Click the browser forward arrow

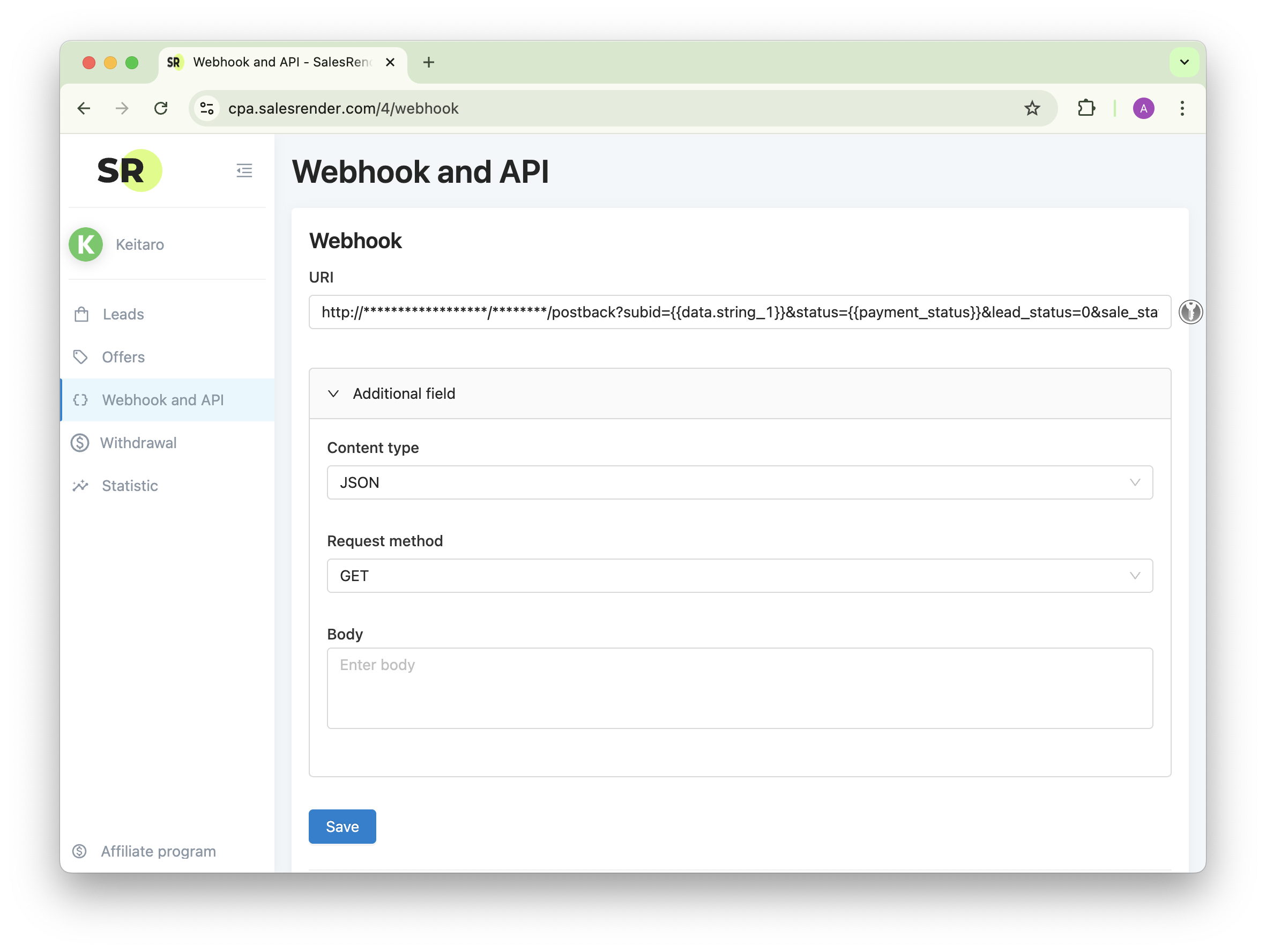coord(122,108)
